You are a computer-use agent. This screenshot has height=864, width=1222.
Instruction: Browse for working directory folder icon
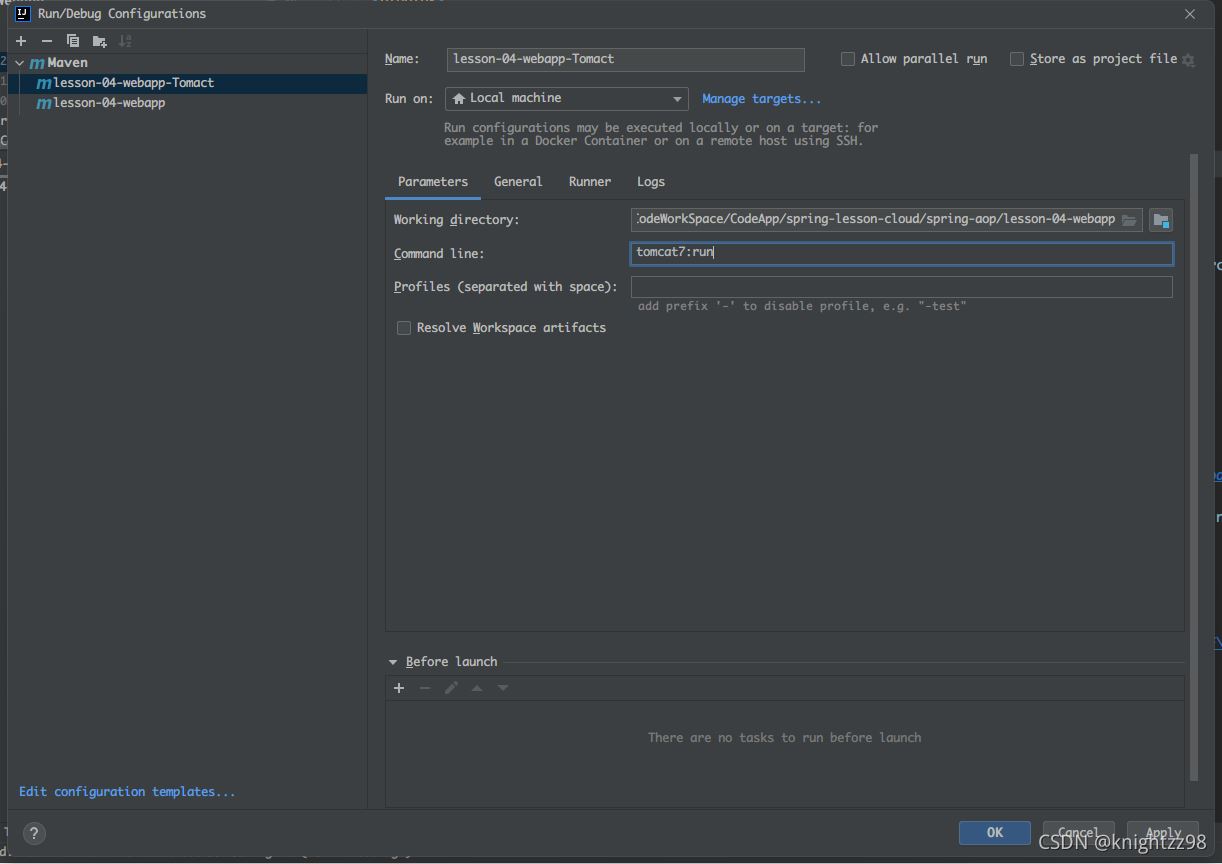pyautogui.click(x=1129, y=220)
